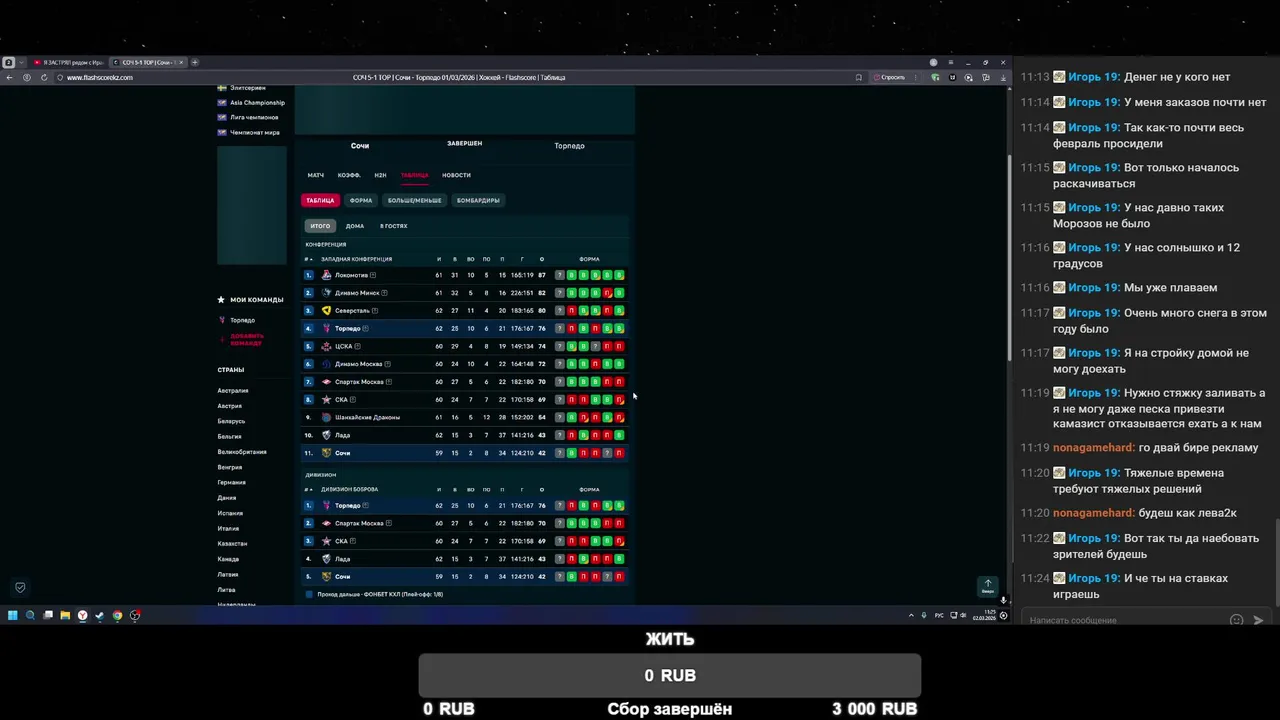Click the ЦСКА team logo
1280x720 pixels.
tap(326, 346)
